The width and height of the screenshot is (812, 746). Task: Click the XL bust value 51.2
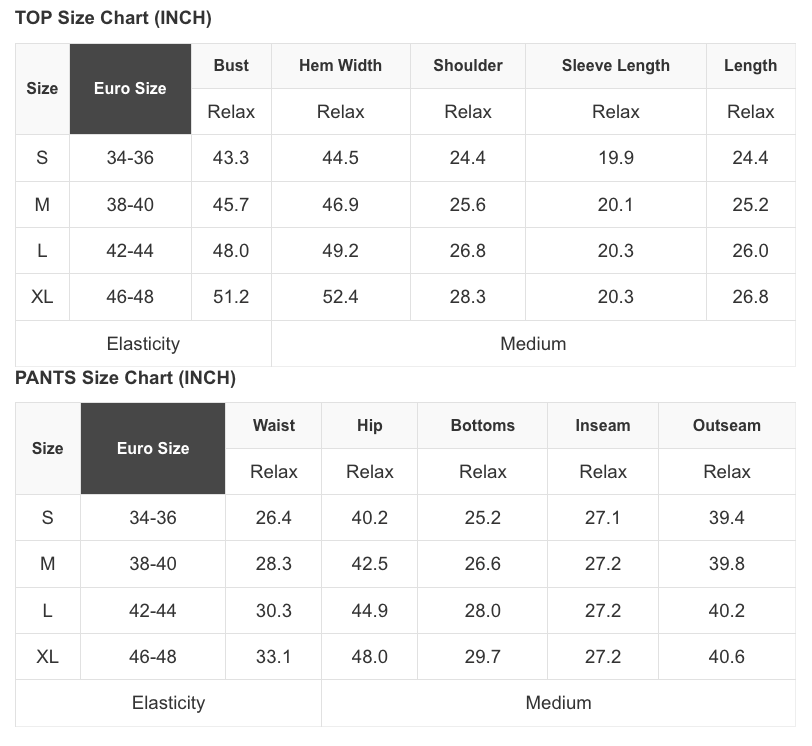click(231, 297)
